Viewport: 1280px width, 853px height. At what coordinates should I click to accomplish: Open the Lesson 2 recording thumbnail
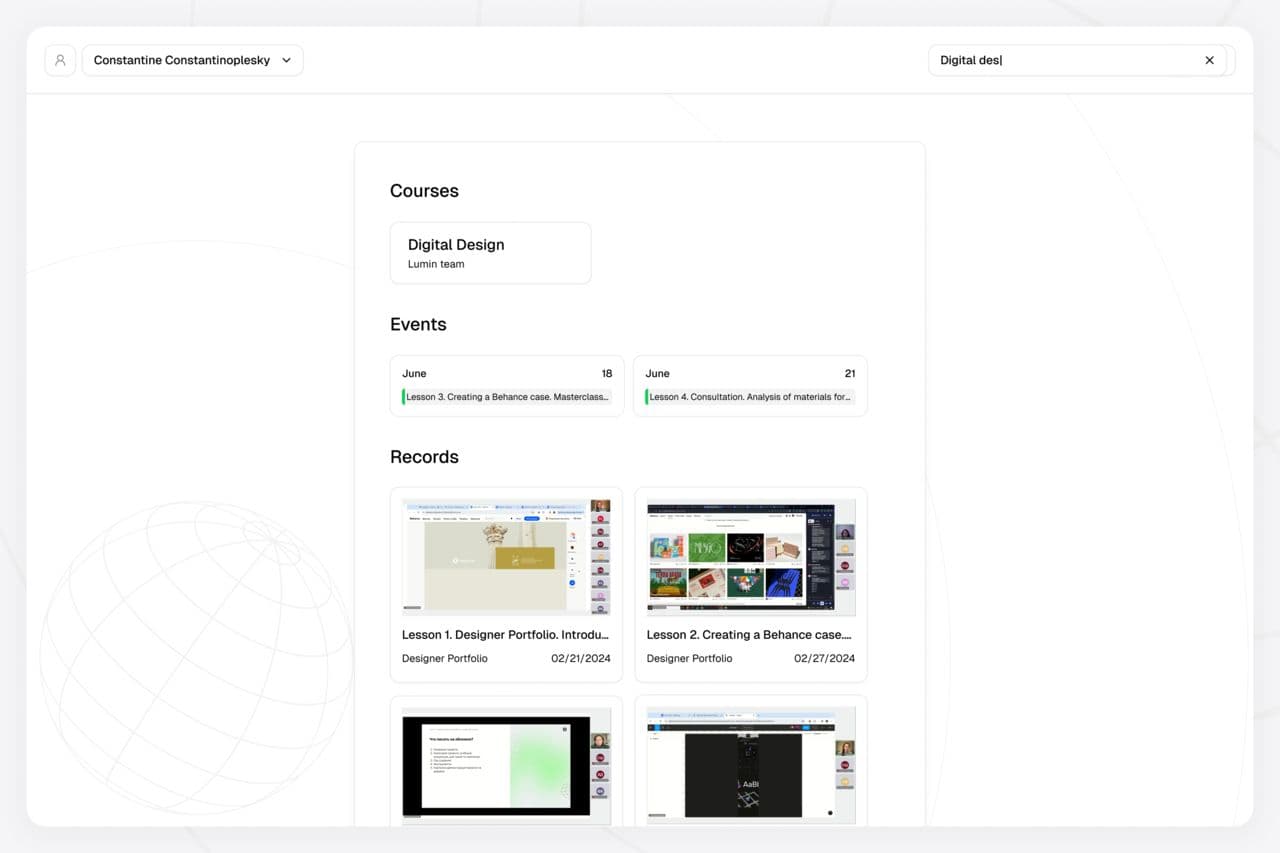(x=750, y=555)
